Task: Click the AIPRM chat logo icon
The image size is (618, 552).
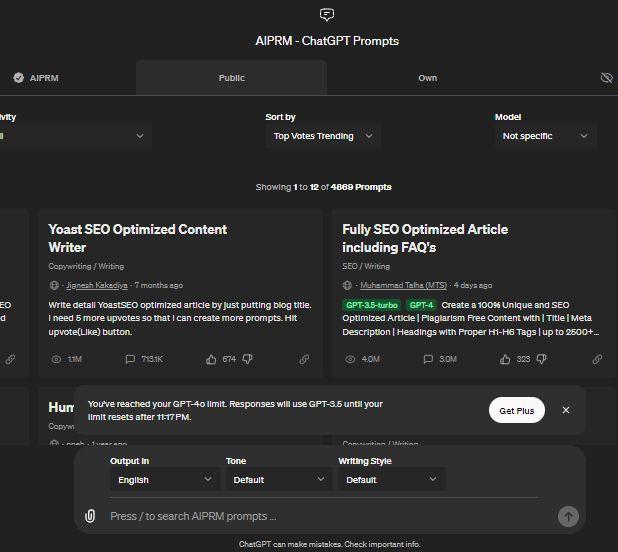Action: tap(327, 15)
